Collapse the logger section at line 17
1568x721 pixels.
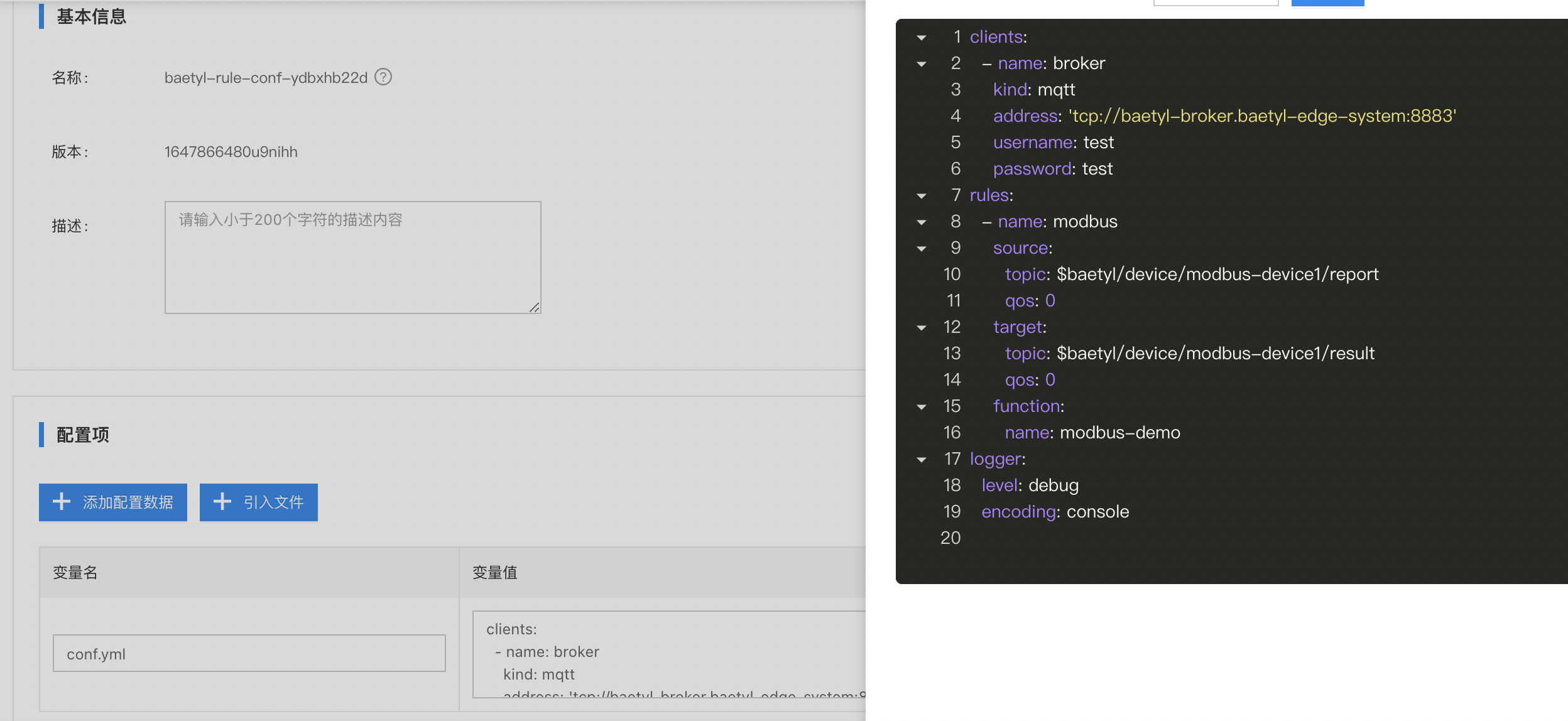[x=922, y=460]
